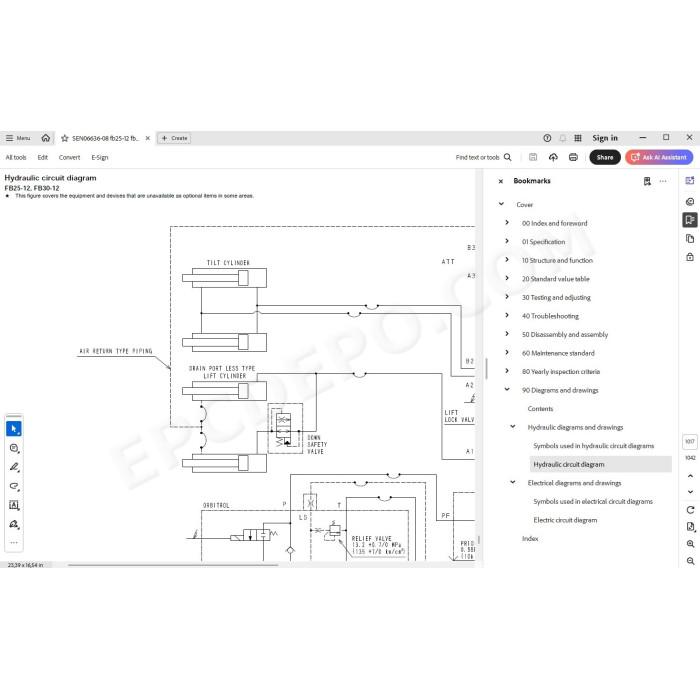The height and width of the screenshot is (700, 700).
Task: Open the page thumbnails panel icon
Action: click(x=690, y=238)
